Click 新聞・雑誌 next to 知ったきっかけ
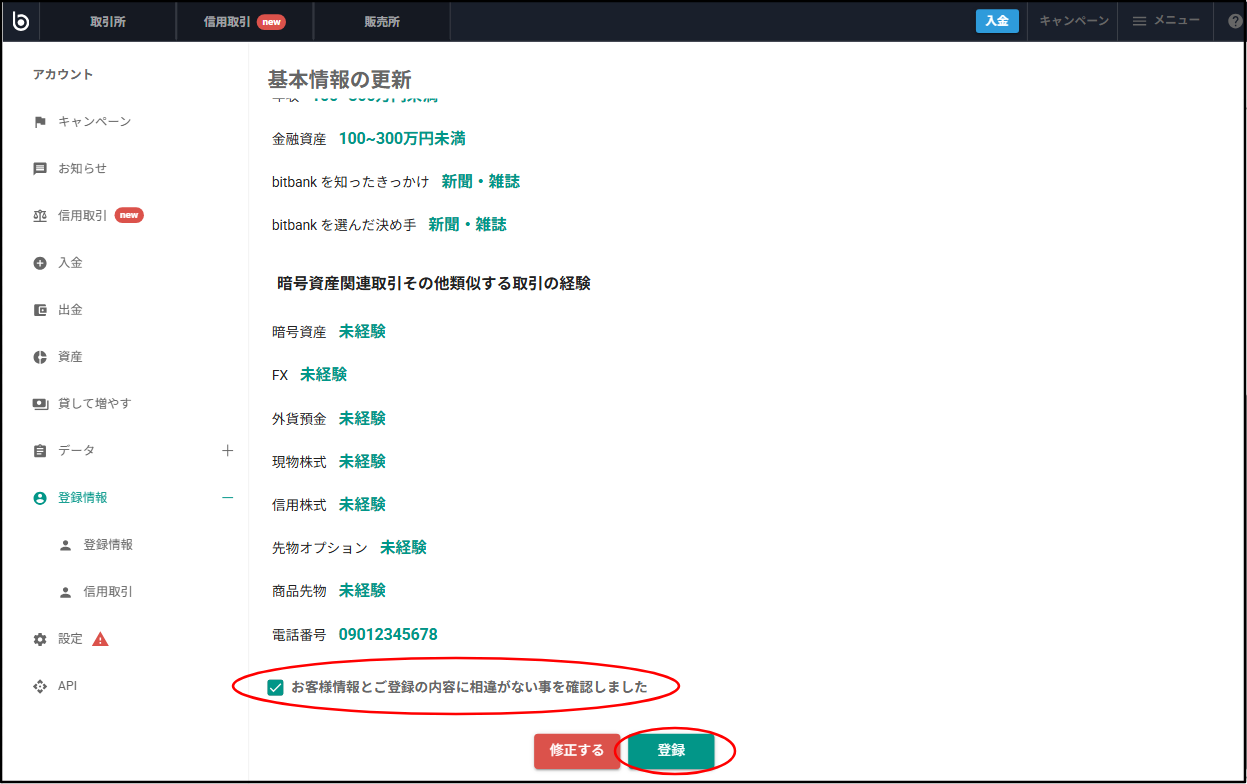The image size is (1247, 784). click(x=481, y=182)
